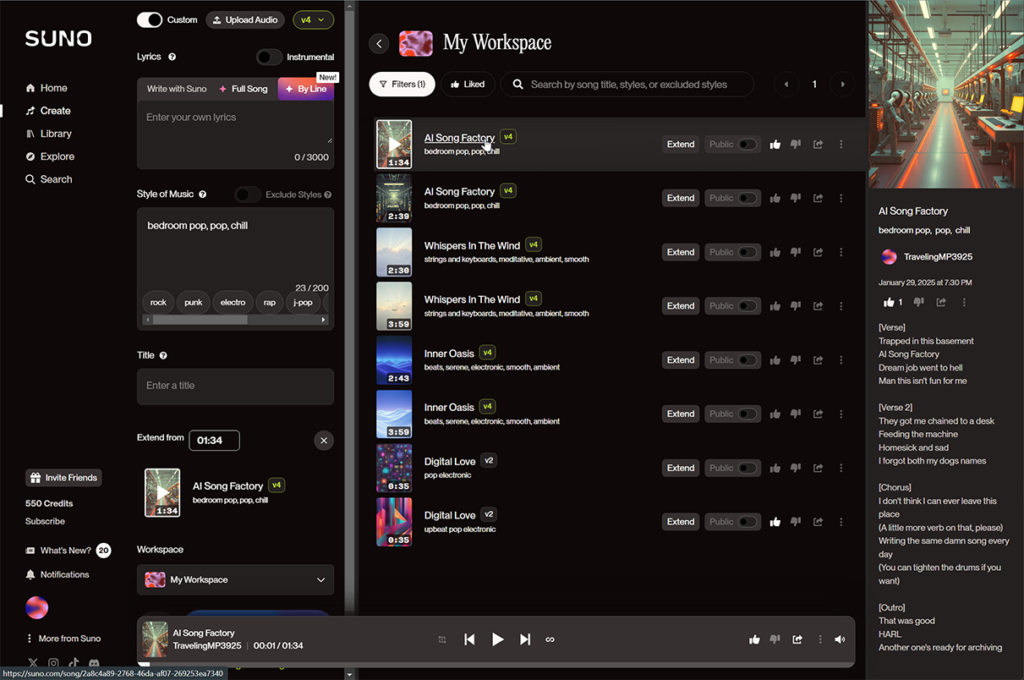Open the My Workspace dropdown

(235, 579)
